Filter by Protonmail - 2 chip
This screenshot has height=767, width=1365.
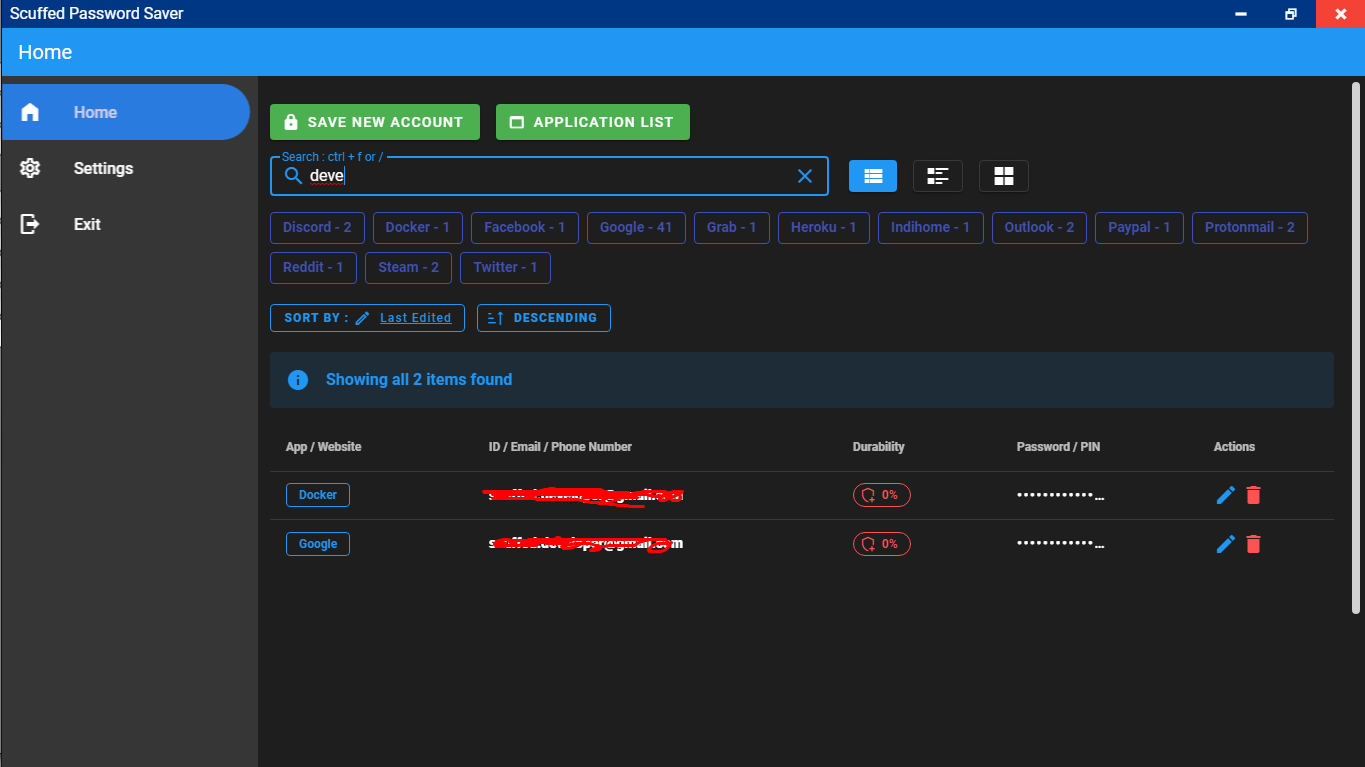(1250, 227)
